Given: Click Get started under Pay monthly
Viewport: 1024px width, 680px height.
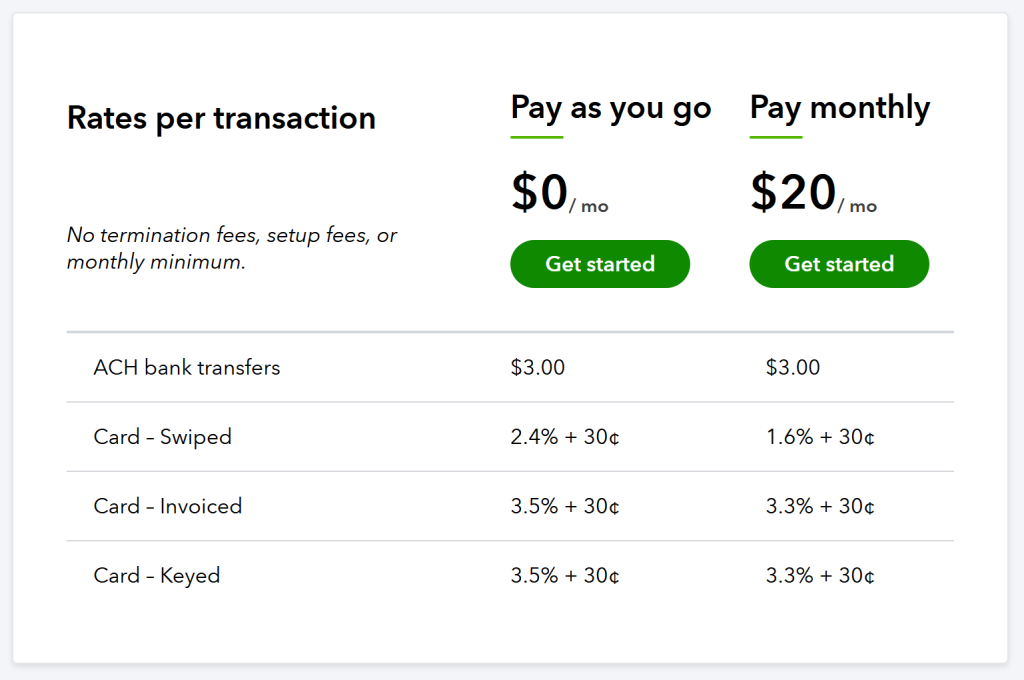Looking at the screenshot, I should [839, 264].
